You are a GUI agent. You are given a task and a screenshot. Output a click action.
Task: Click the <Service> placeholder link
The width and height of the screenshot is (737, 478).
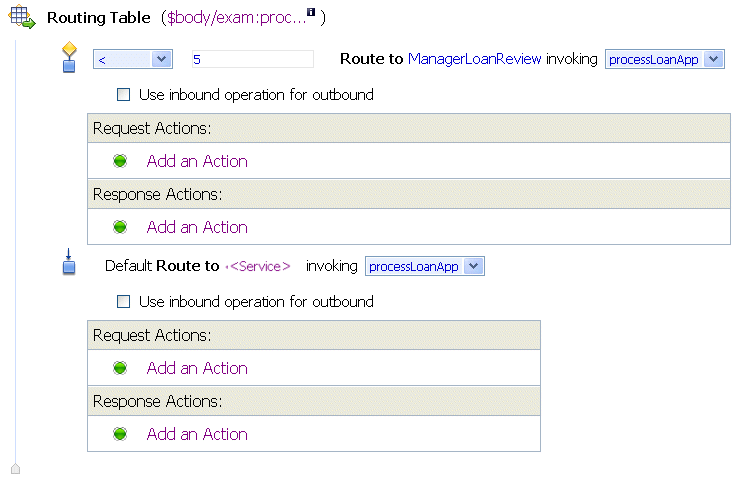click(259, 266)
